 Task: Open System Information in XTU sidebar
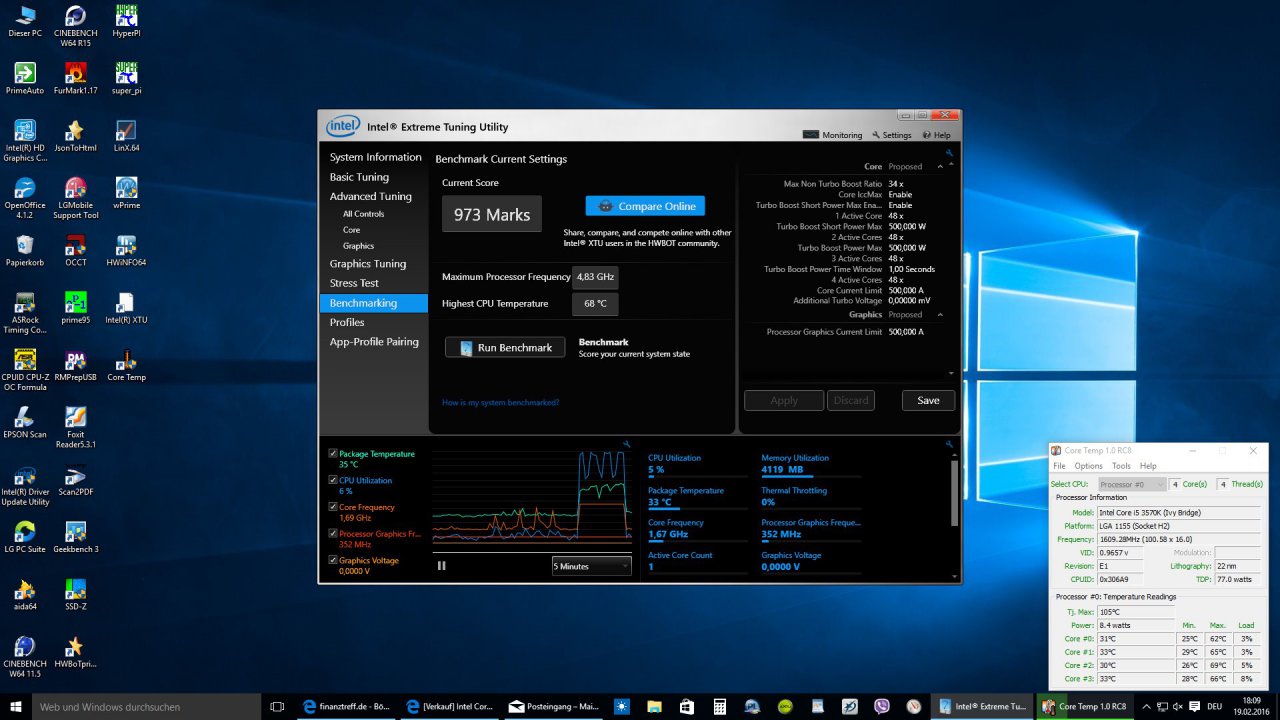375,158
